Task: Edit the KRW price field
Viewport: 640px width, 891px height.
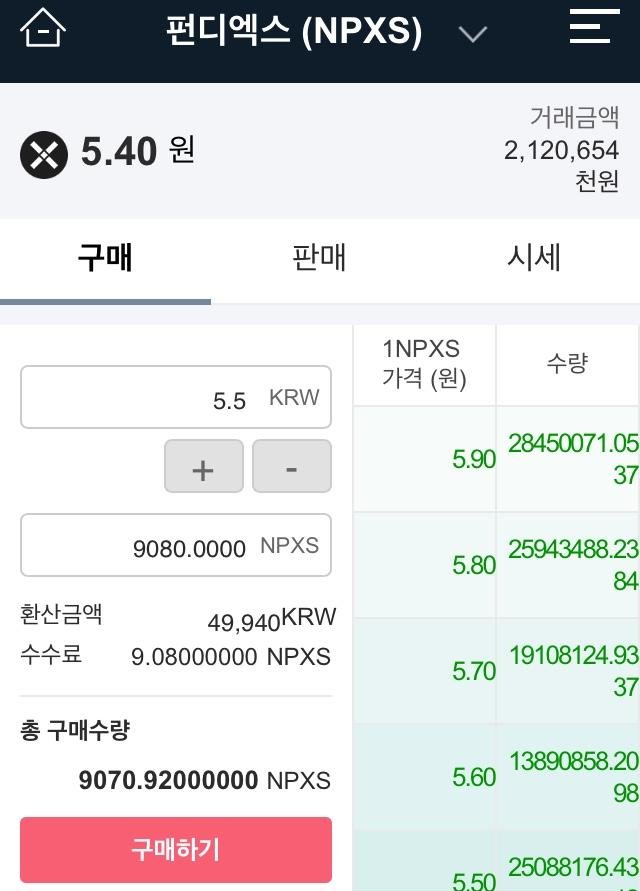Action: click(x=176, y=397)
